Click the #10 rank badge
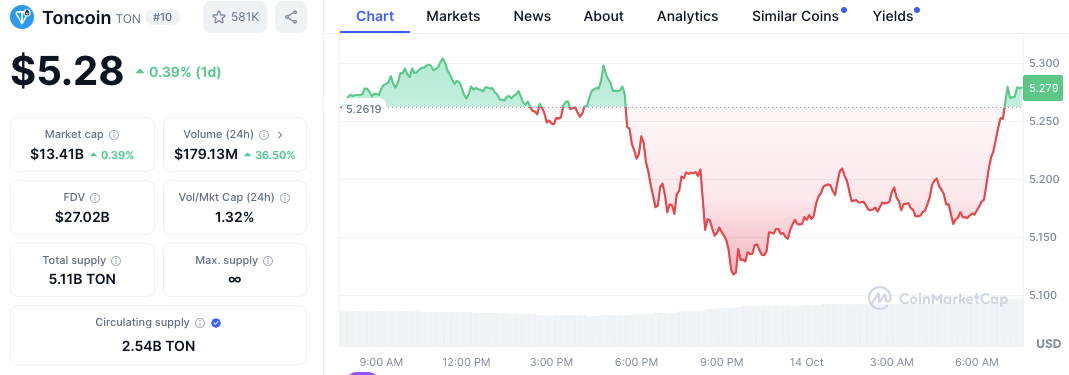 [163, 18]
